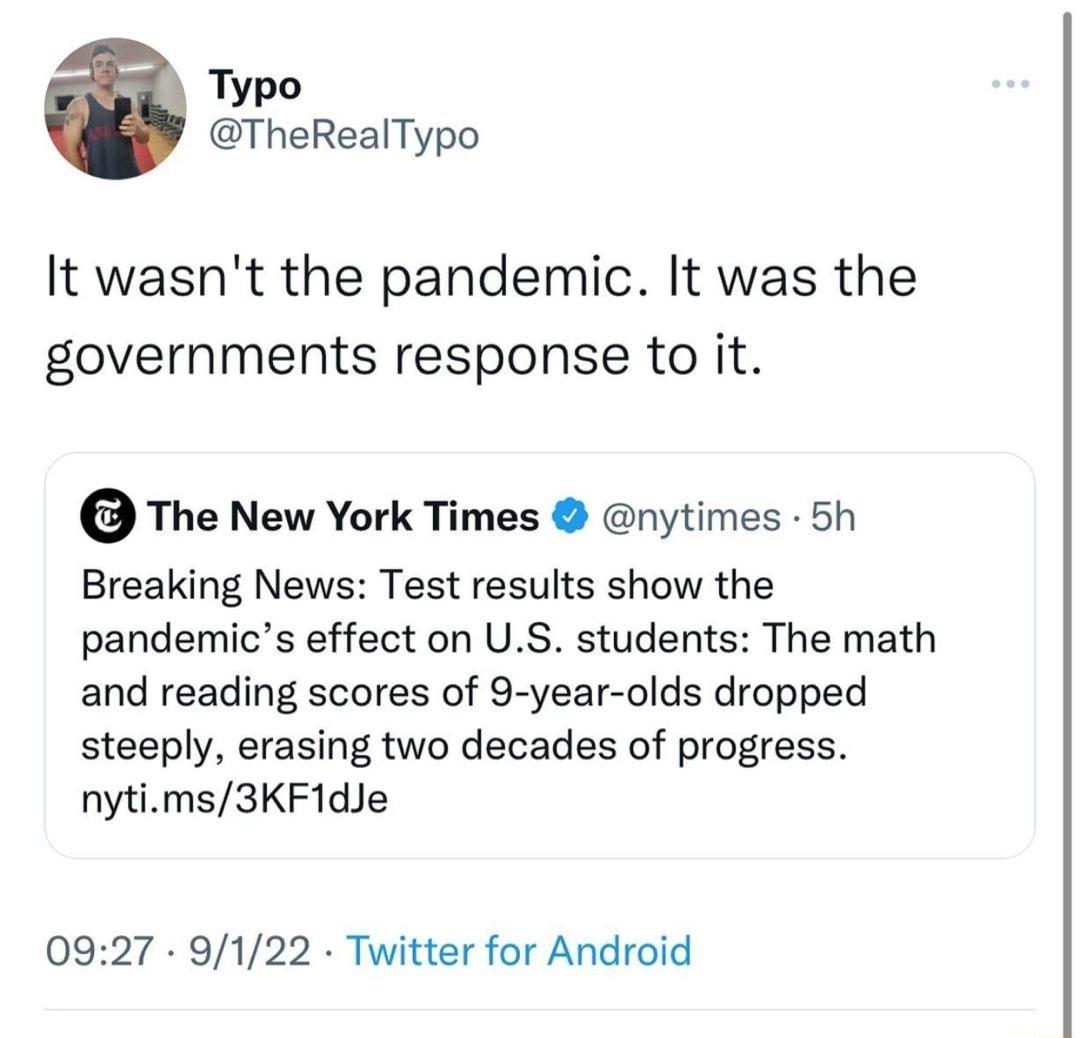
Task: Select the tweet text about the pandemic
Action: [x=480, y=315]
